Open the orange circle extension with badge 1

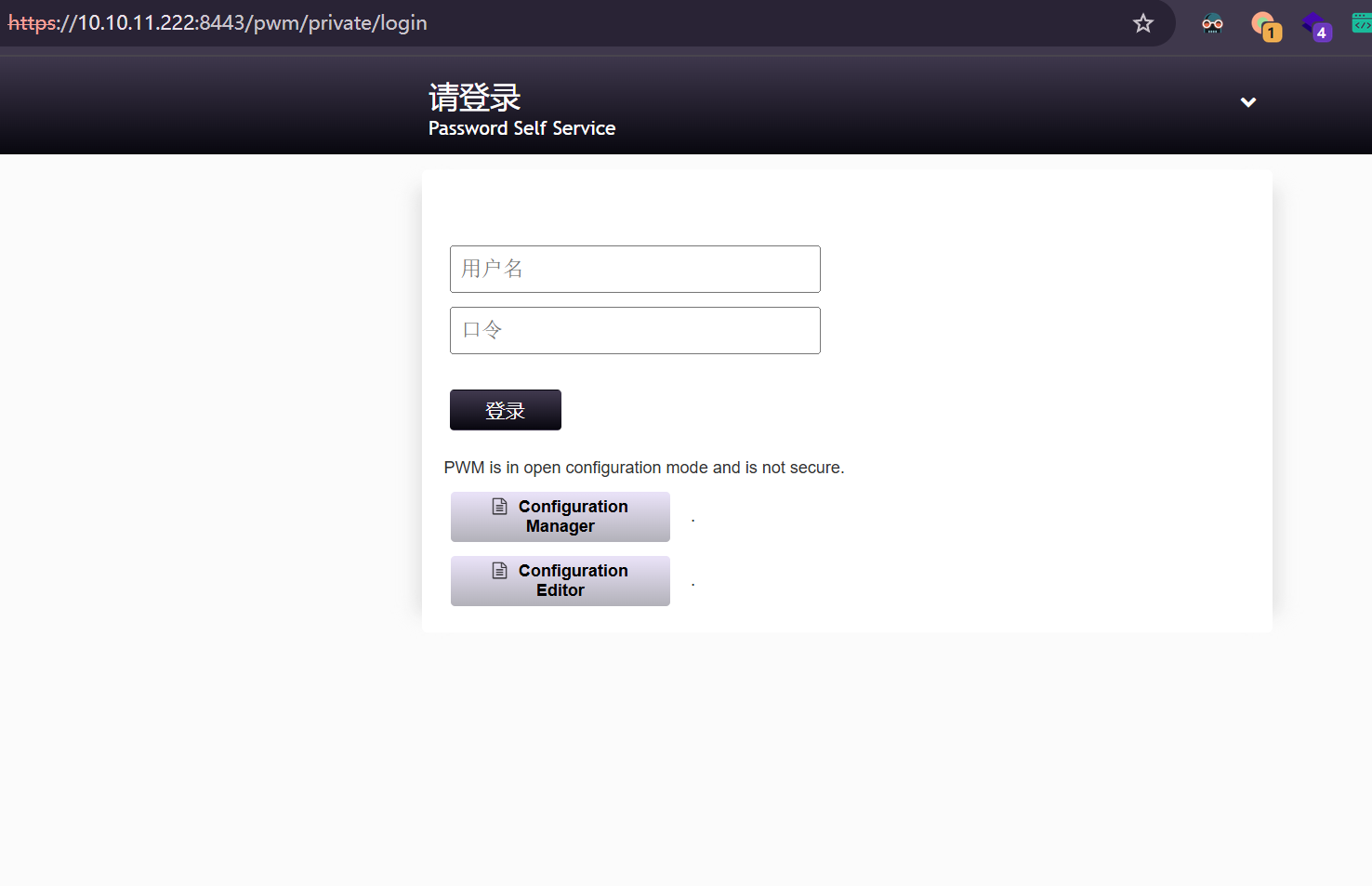[x=1264, y=25]
